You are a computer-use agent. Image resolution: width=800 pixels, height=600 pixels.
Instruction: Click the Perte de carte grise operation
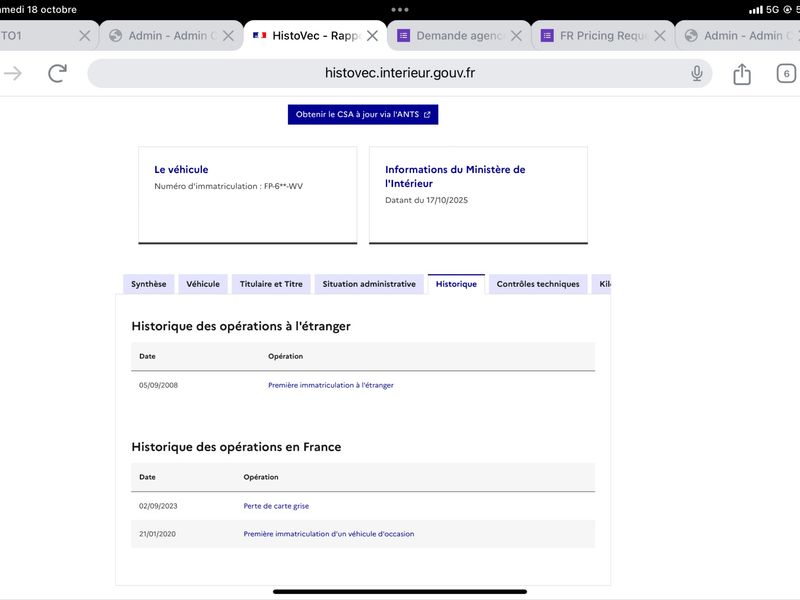click(276, 506)
